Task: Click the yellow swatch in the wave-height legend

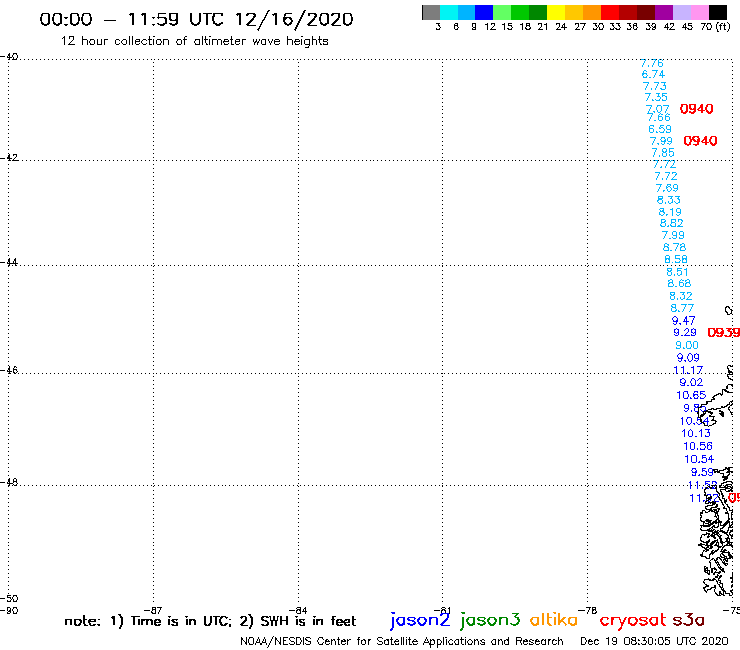Action: [556, 12]
